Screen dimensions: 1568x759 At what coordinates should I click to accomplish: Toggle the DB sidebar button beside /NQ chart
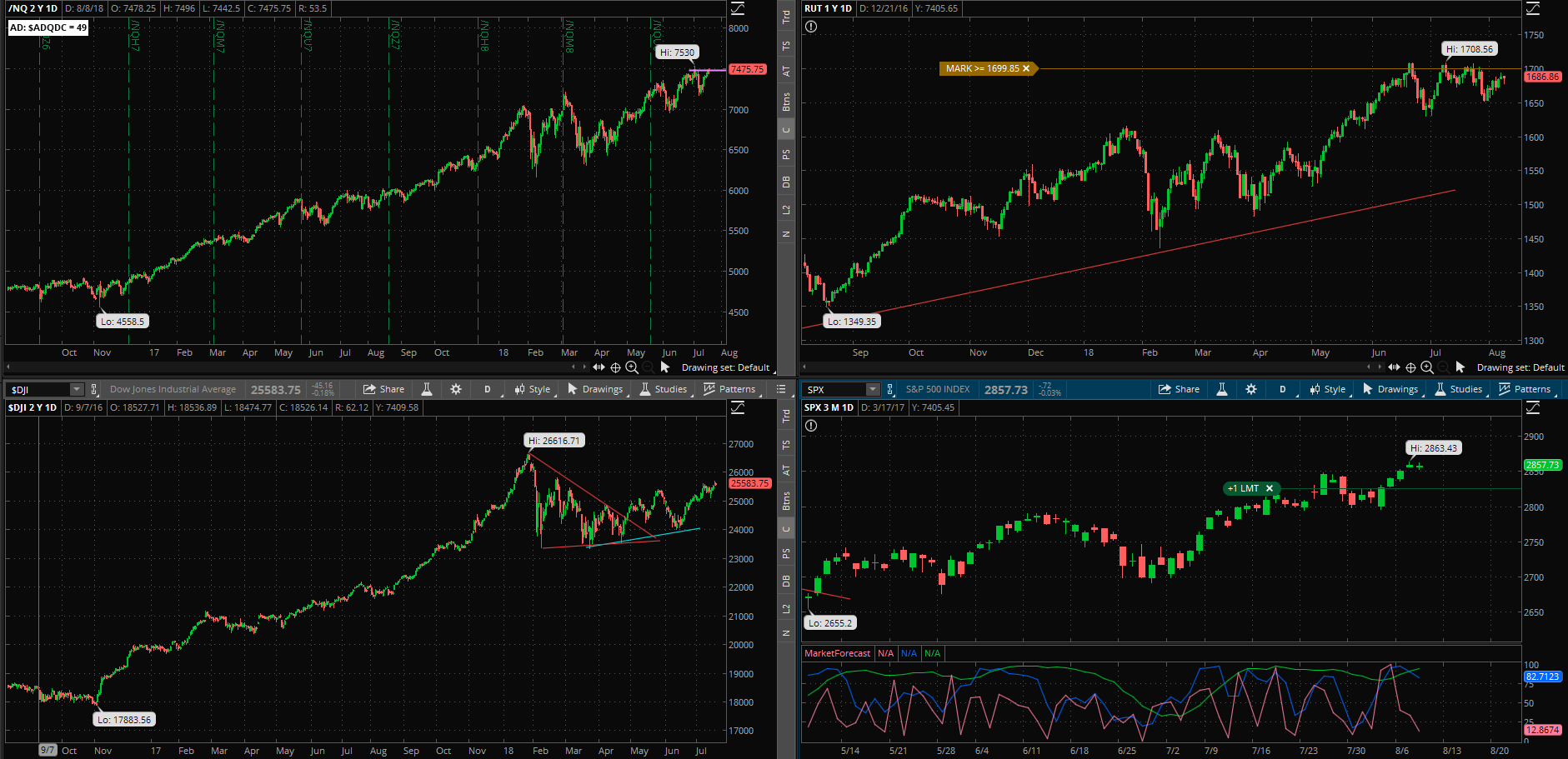[x=786, y=182]
